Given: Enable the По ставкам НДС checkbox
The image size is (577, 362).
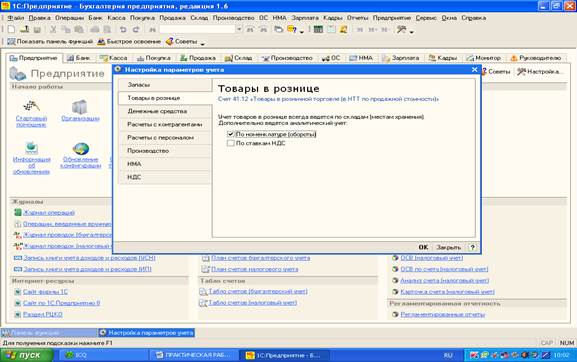Looking at the screenshot, I should (231, 143).
